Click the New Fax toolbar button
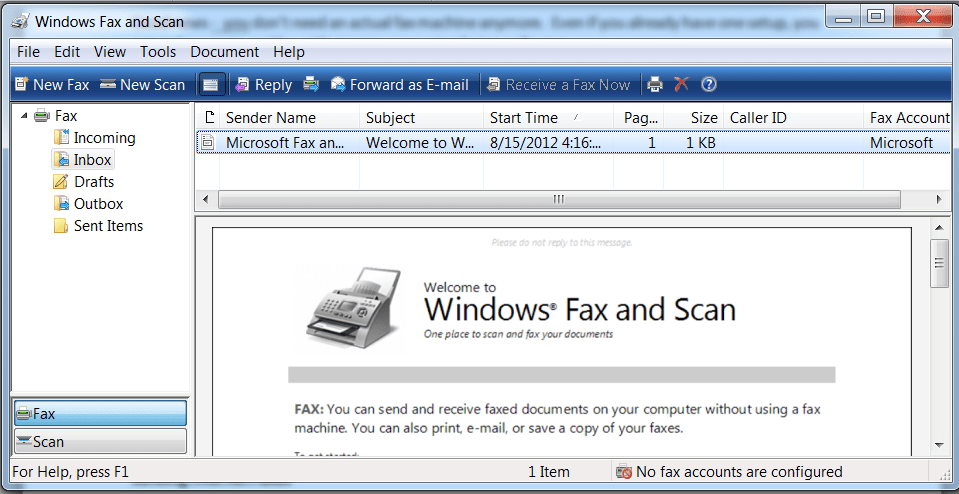Viewport: 959px width, 494px height. (x=52, y=84)
